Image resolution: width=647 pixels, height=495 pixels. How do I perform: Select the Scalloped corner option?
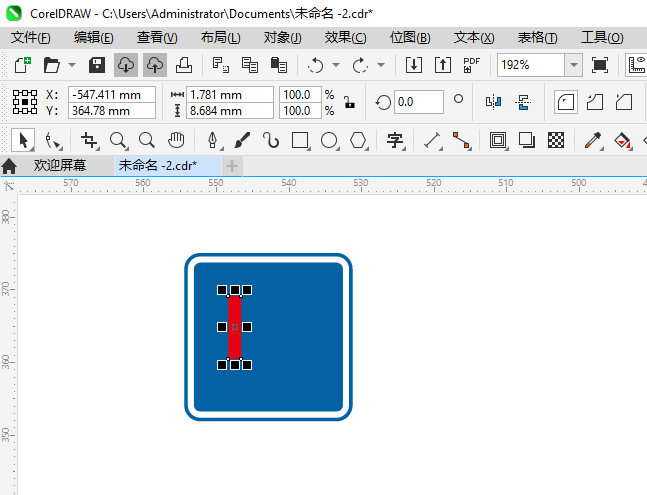click(595, 102)
